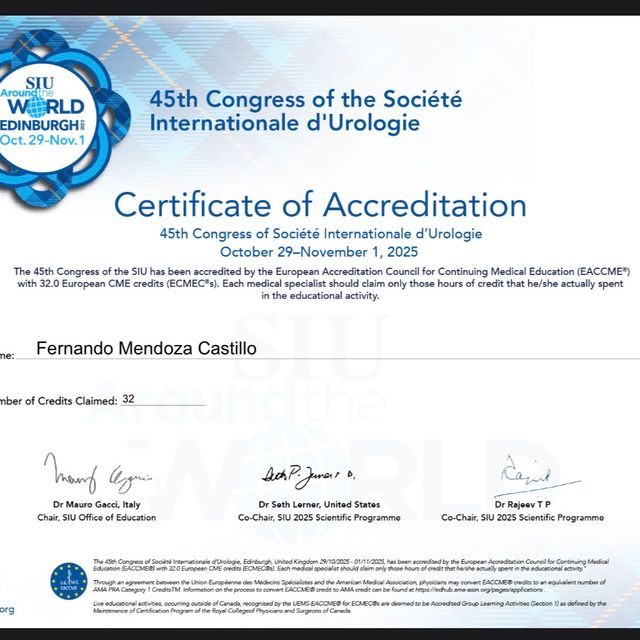Image resolution: width=640 pixels, height=640 pixels.
Task: Click the footer paragraph about Royal College of Canada
Action: click(x=349, y=607)
